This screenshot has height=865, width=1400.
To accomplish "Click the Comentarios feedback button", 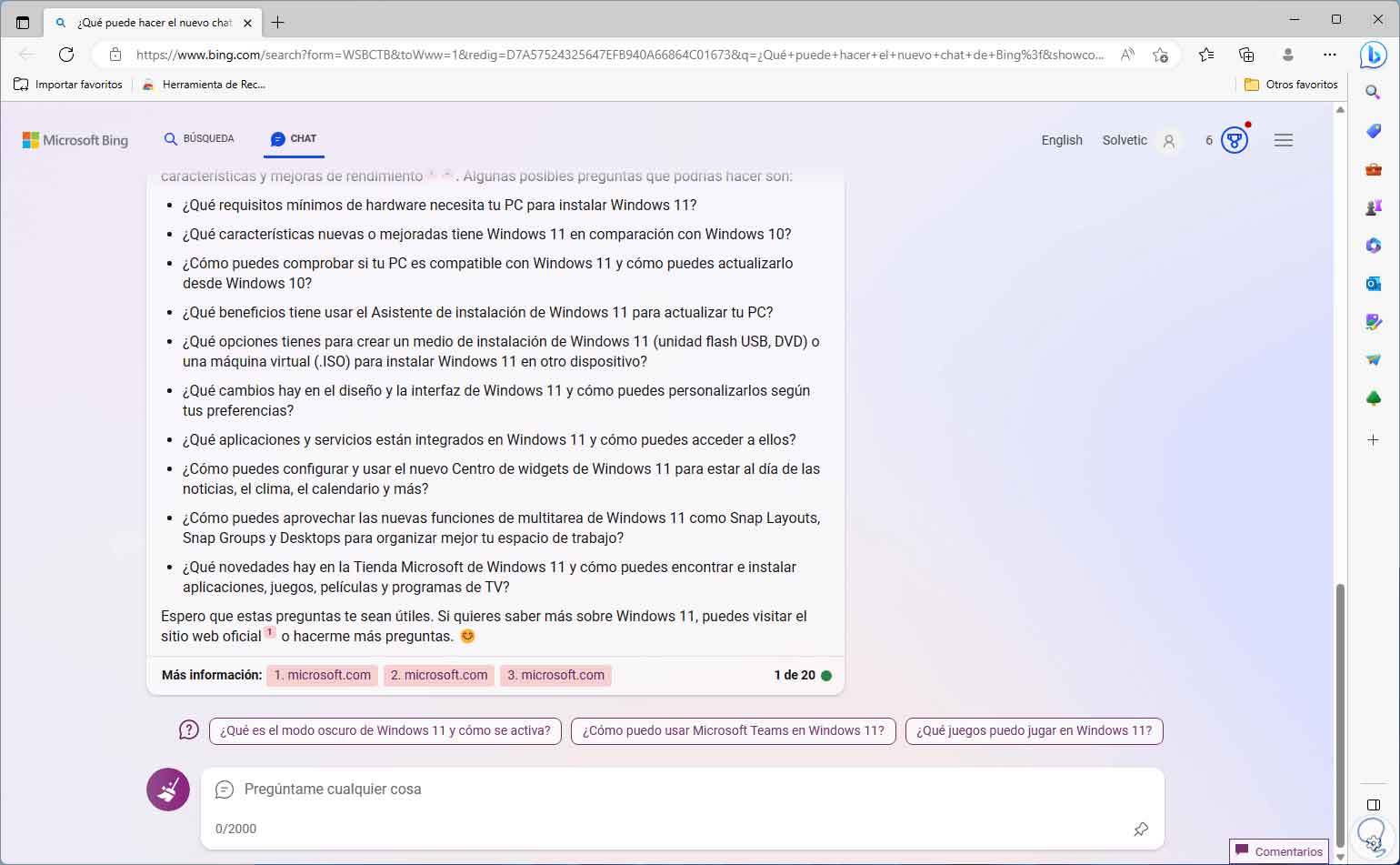I will click(x=1279, y=851).
